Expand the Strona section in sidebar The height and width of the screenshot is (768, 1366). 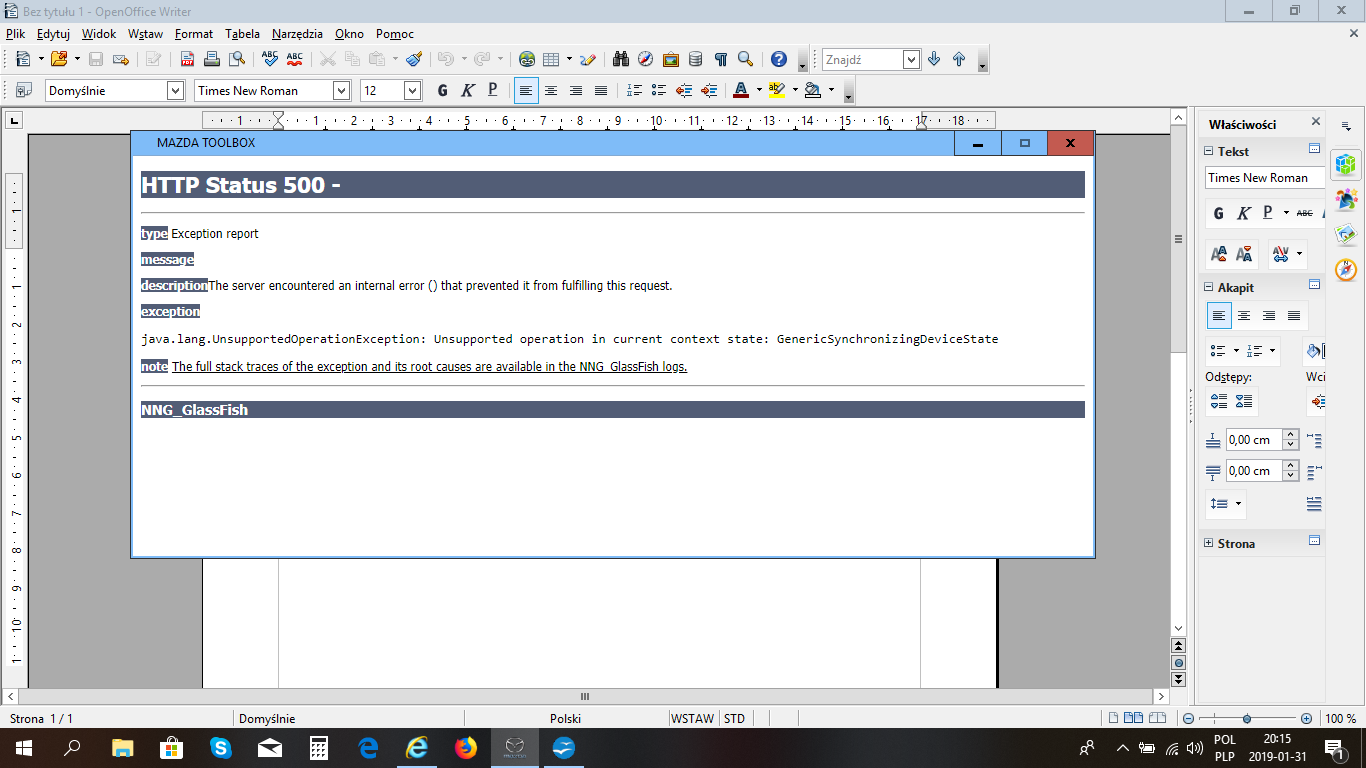(1209, 543)
